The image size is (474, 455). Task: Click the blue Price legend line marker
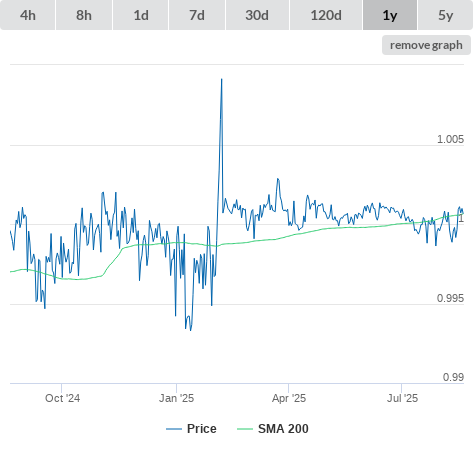174,429
